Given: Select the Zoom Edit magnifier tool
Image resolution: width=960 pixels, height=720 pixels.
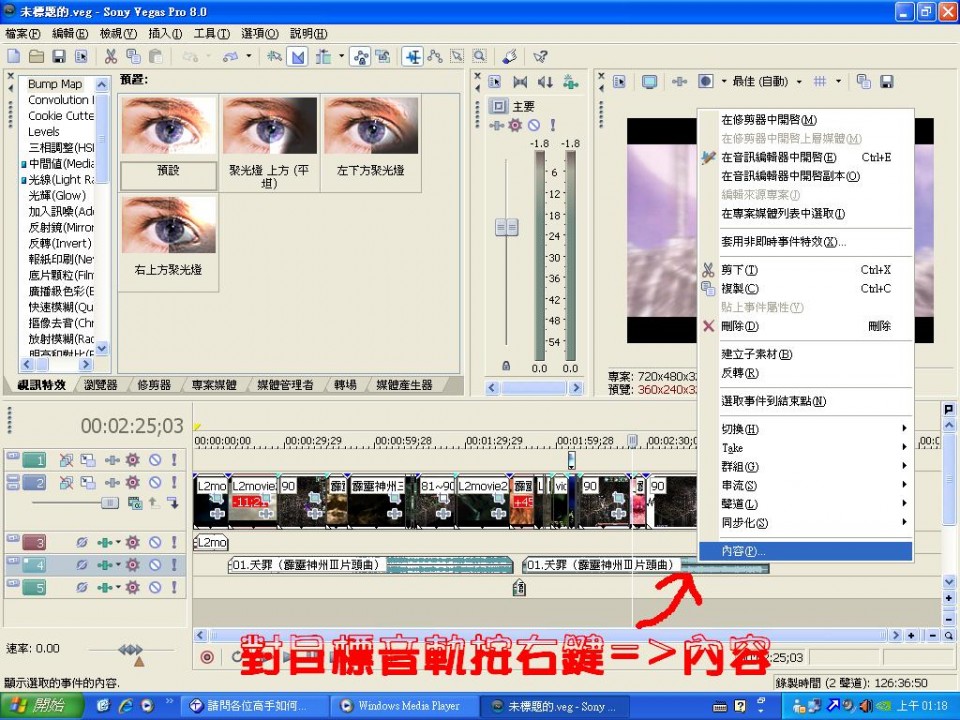Looking at the screenshot, I should (480, 57).
